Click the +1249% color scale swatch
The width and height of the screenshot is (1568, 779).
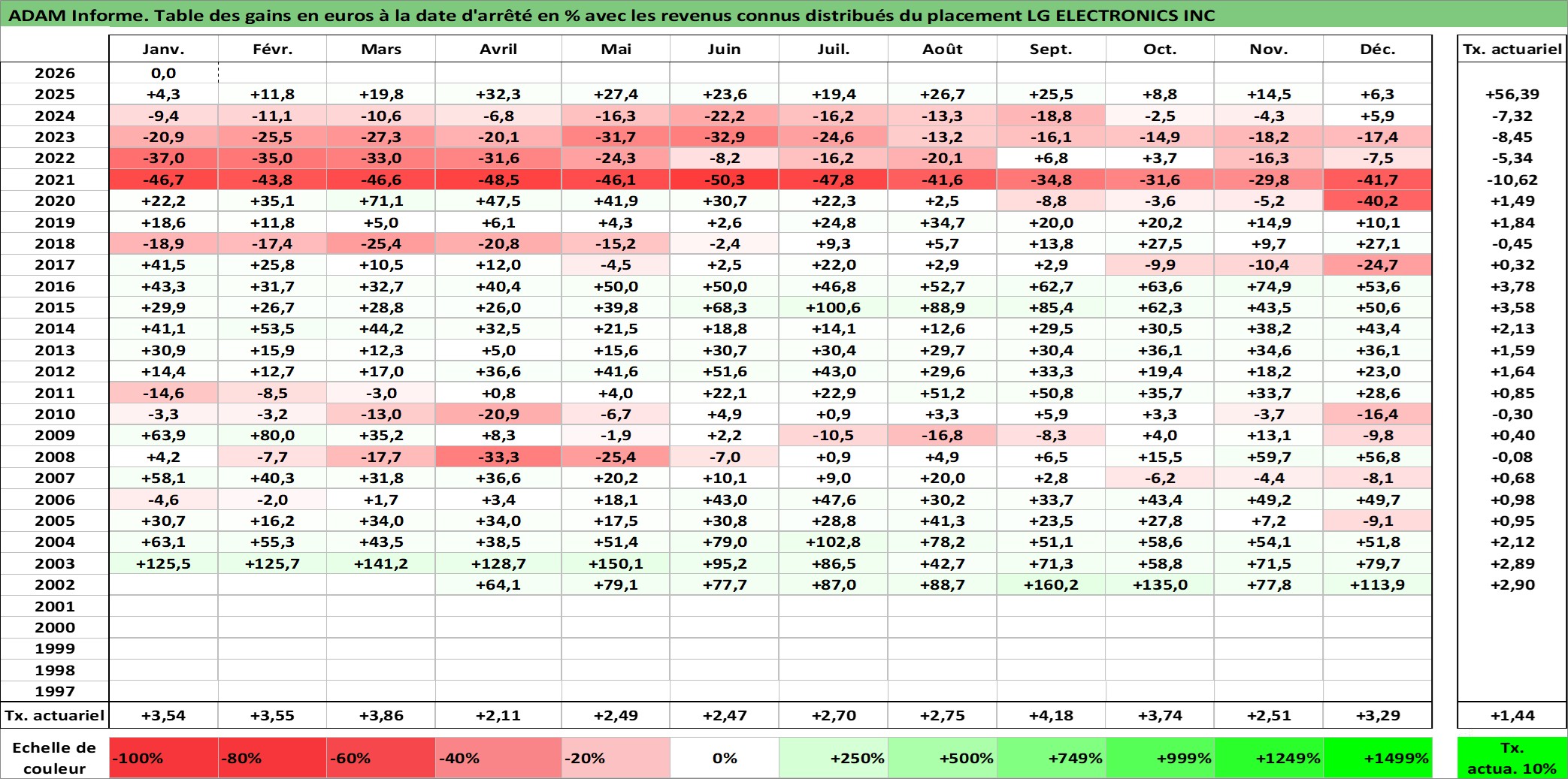pos(1269,758)
